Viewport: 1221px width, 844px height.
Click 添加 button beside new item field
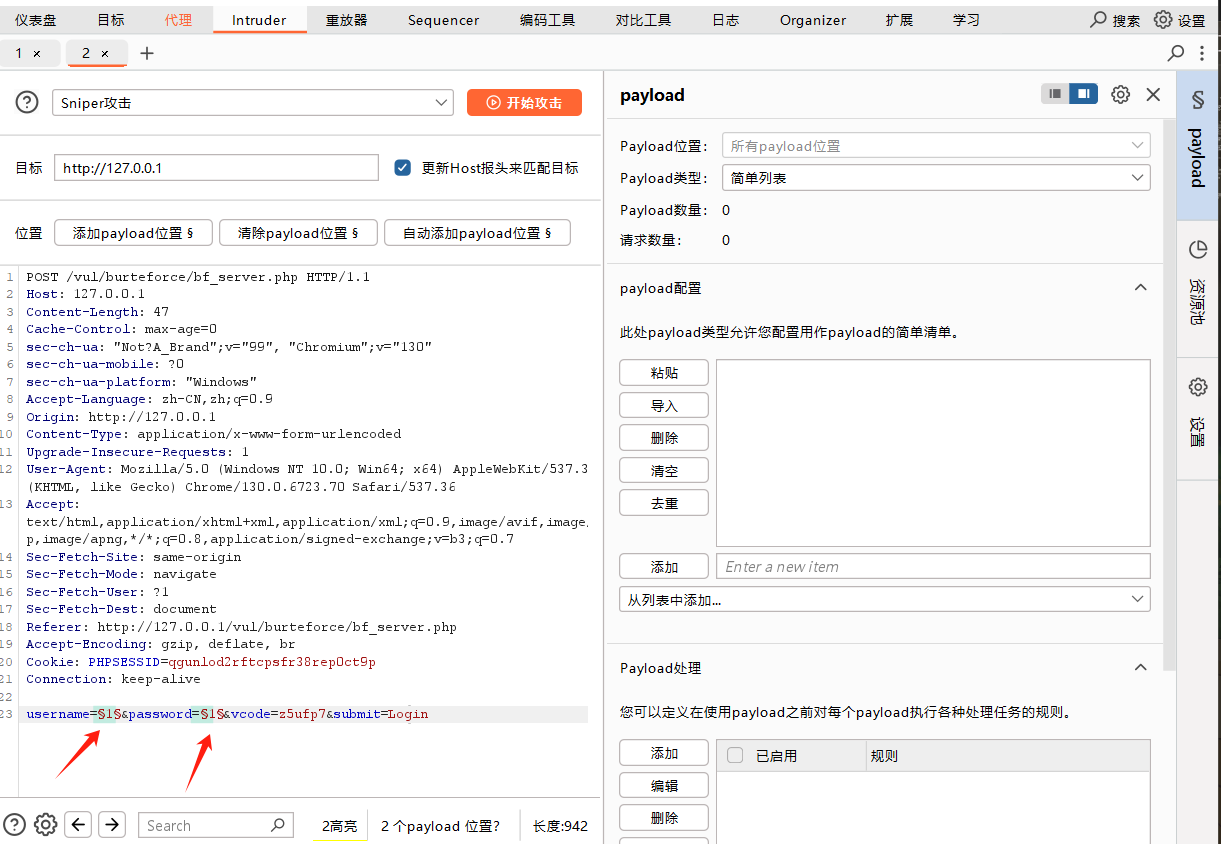click(x=664, y=566)
